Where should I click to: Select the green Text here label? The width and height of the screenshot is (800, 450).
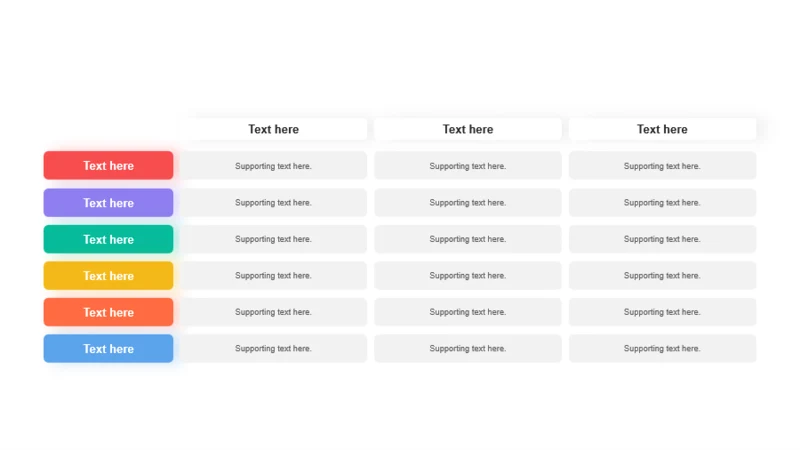(108, 239)
